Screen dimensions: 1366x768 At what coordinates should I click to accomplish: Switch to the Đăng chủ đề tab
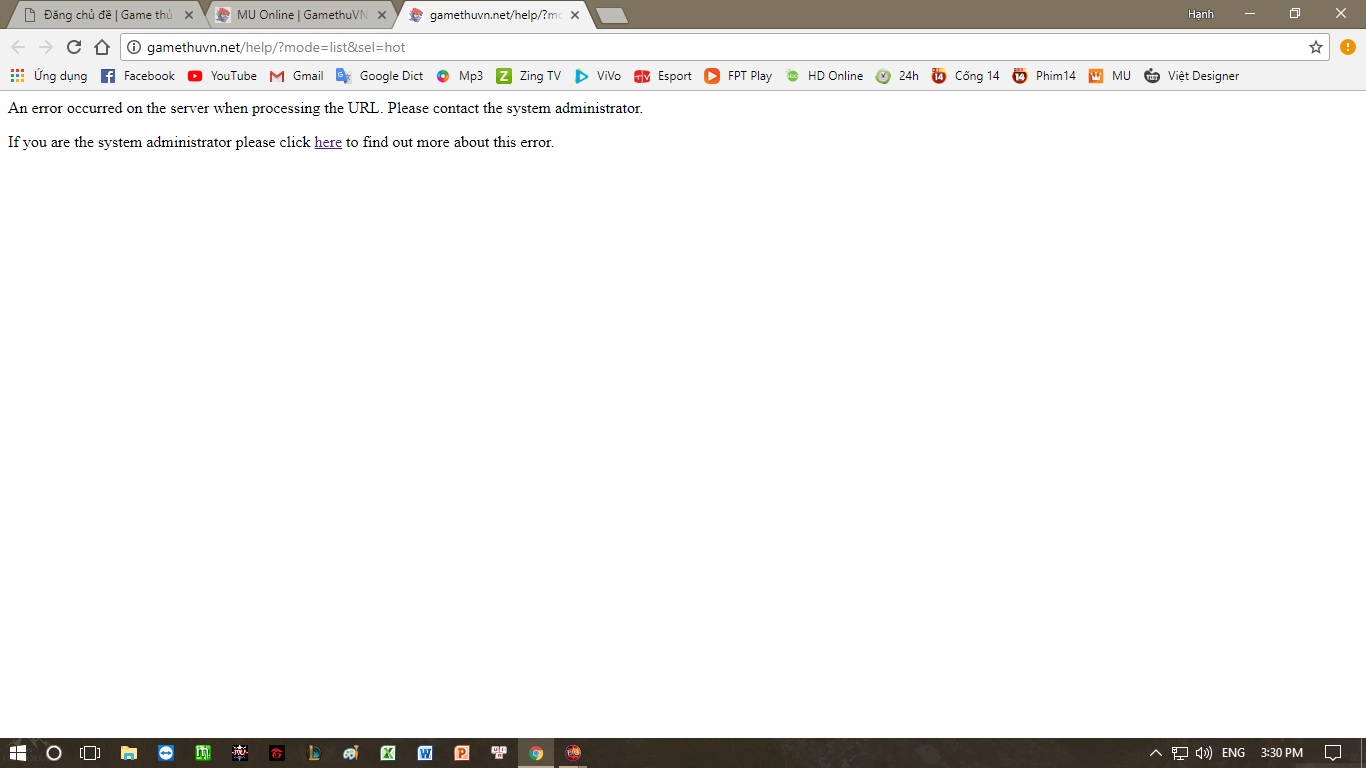pyautogui.click(x=105, y=15)
